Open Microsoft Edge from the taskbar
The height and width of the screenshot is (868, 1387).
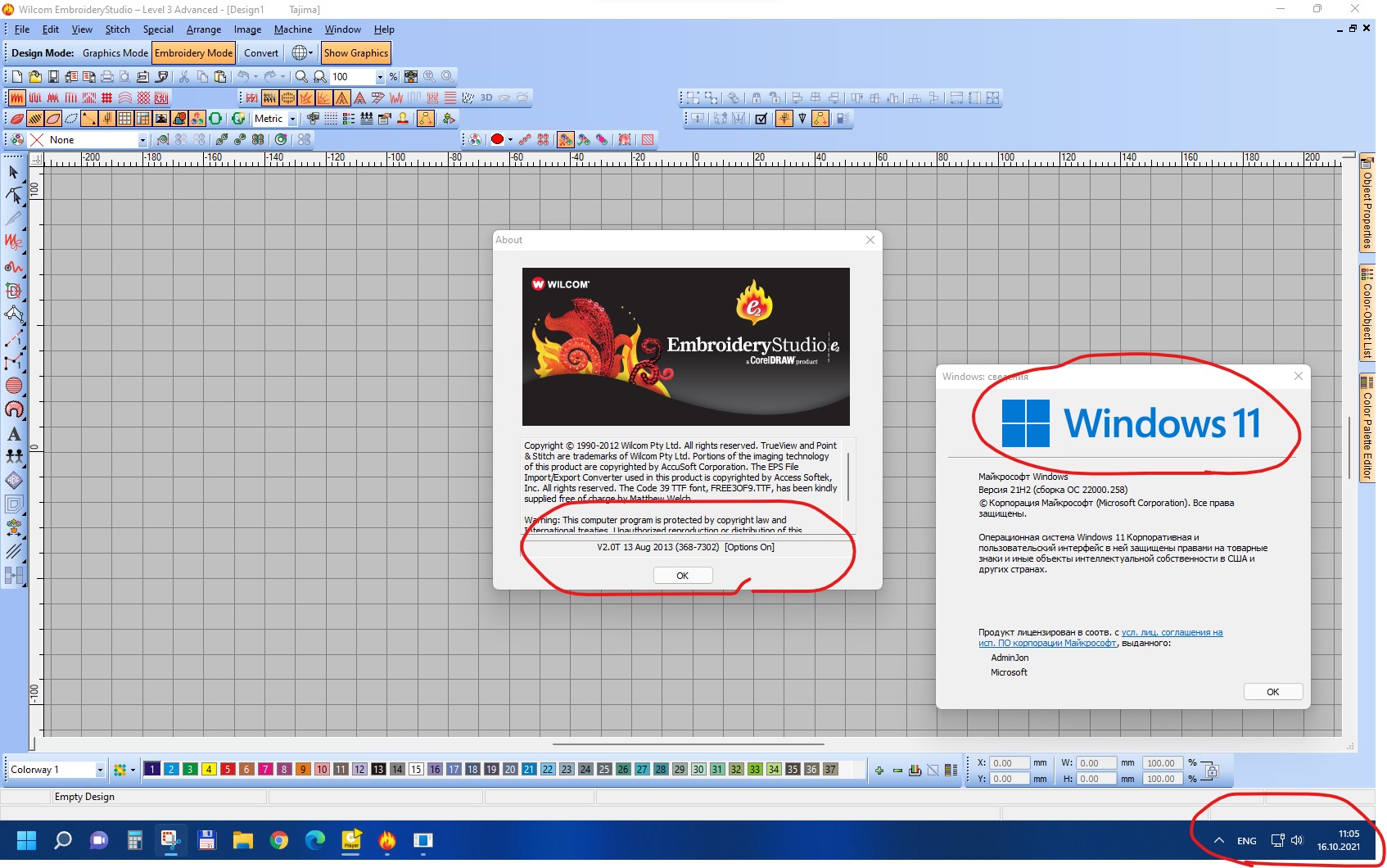(315, 840)
